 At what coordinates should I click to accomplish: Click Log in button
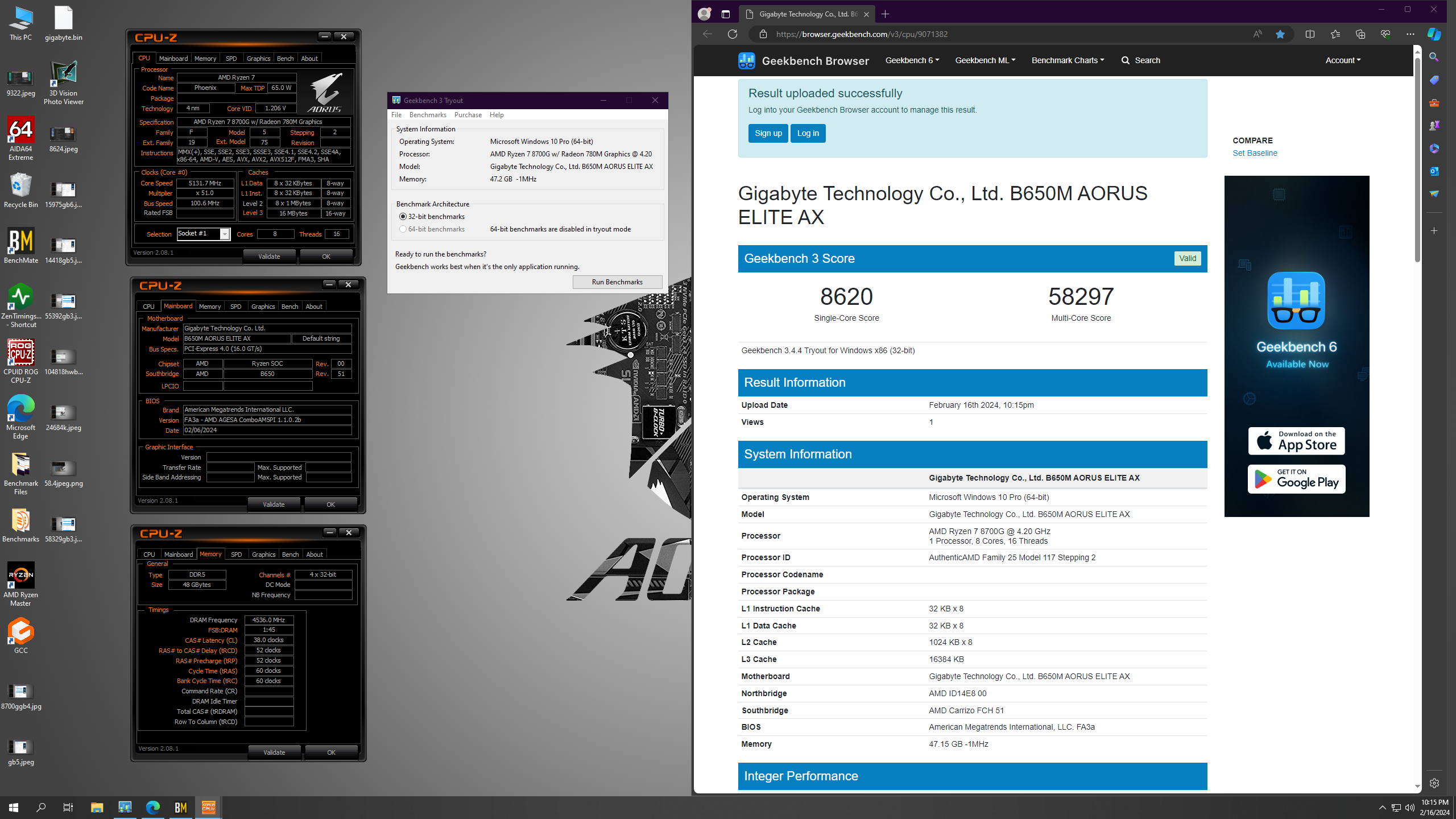[x=808, y=133]
